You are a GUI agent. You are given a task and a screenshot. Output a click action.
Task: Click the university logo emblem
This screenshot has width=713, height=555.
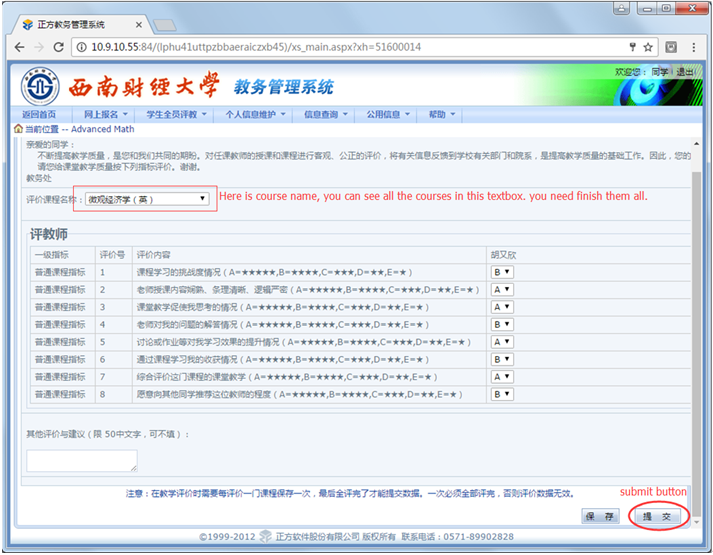(40, 87)
